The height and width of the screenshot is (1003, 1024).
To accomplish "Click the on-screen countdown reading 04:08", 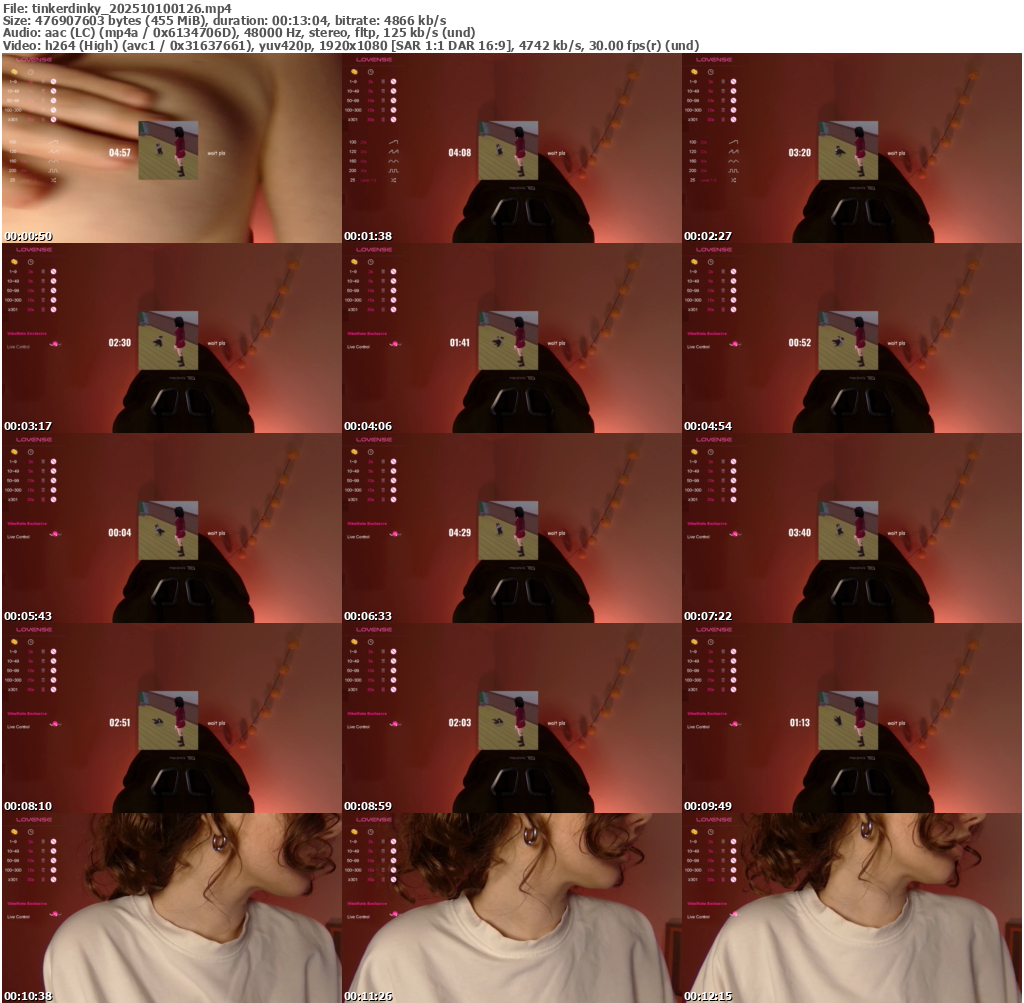I will click(460, 153).
